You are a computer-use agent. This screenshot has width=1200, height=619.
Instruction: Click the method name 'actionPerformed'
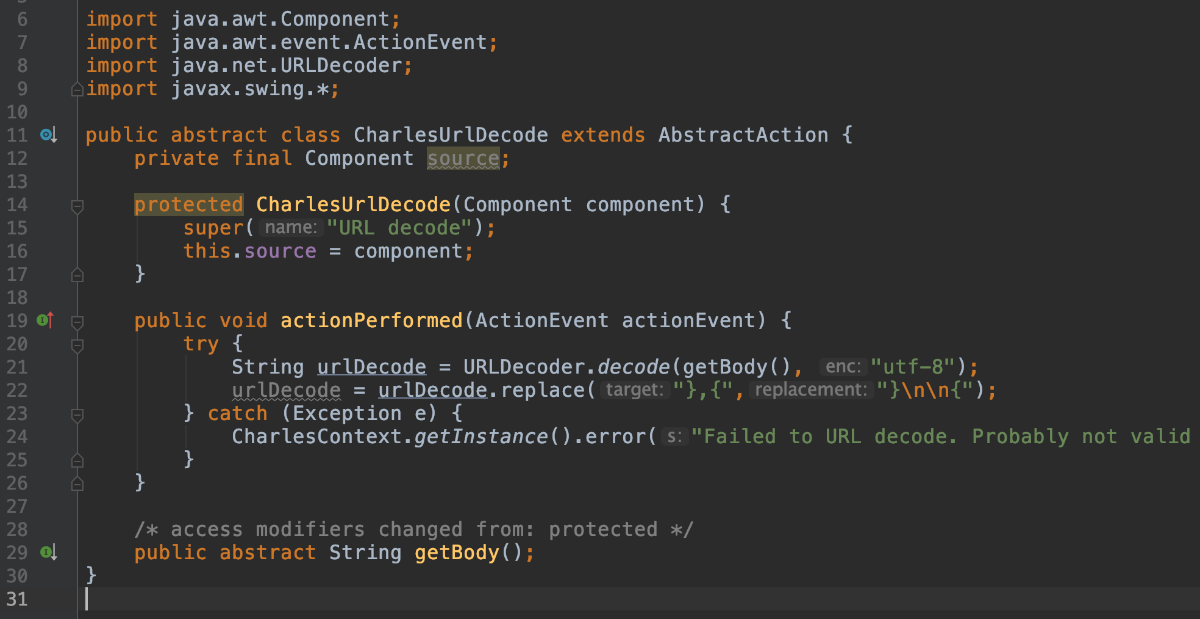coord(372,321)
